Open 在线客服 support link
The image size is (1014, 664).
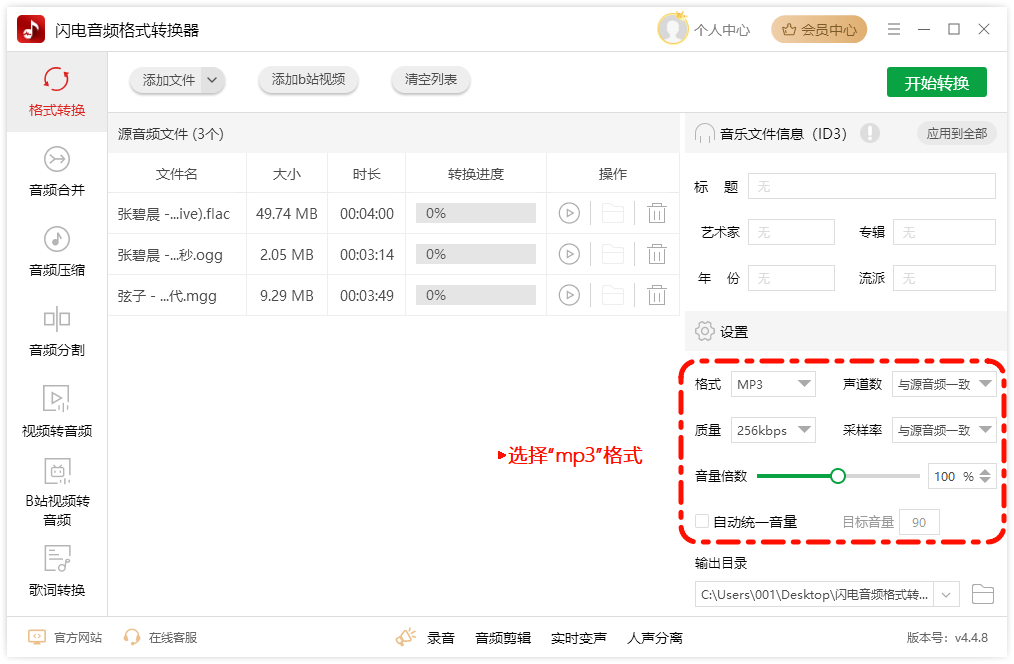160,637
